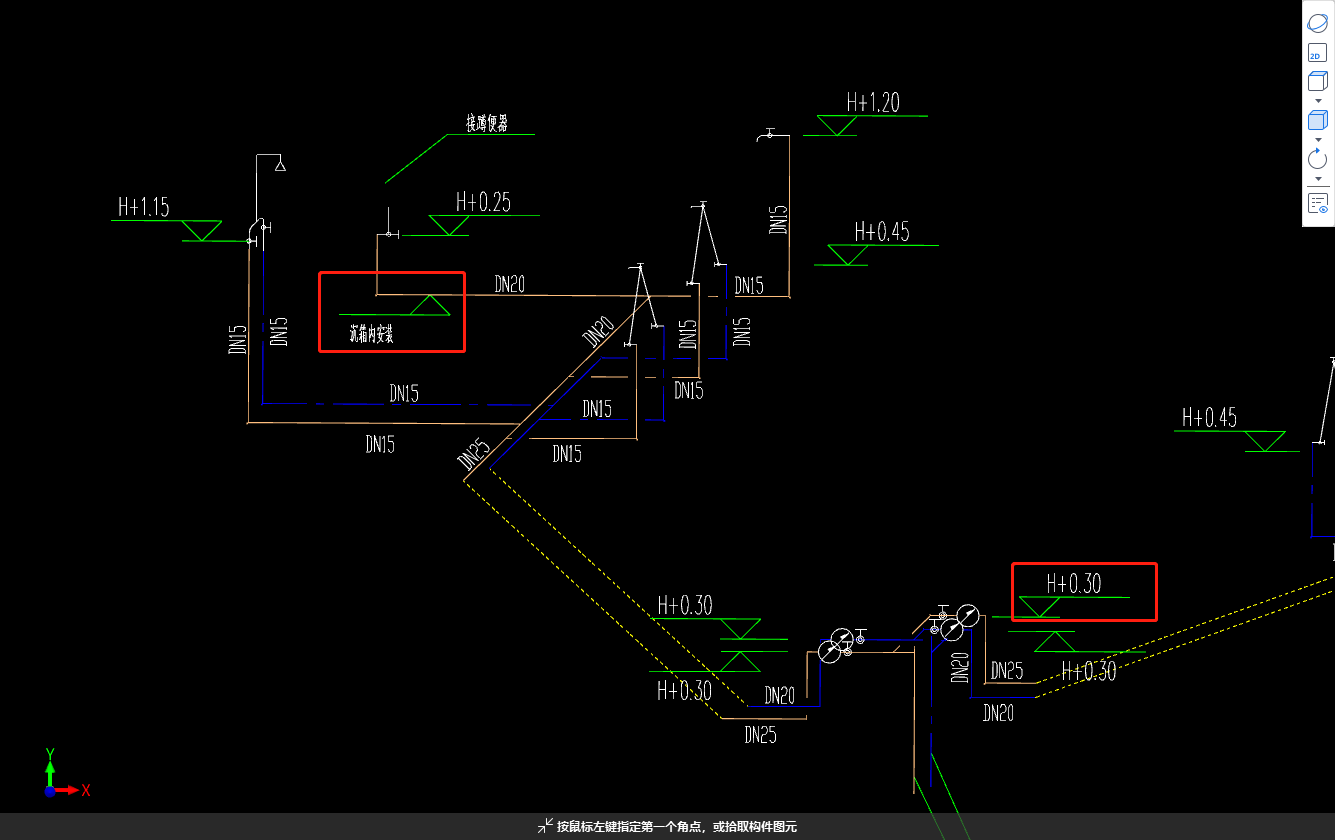Select the solid shaded cube display icon
The image size is (1335, 840).
pos(1318,121)
